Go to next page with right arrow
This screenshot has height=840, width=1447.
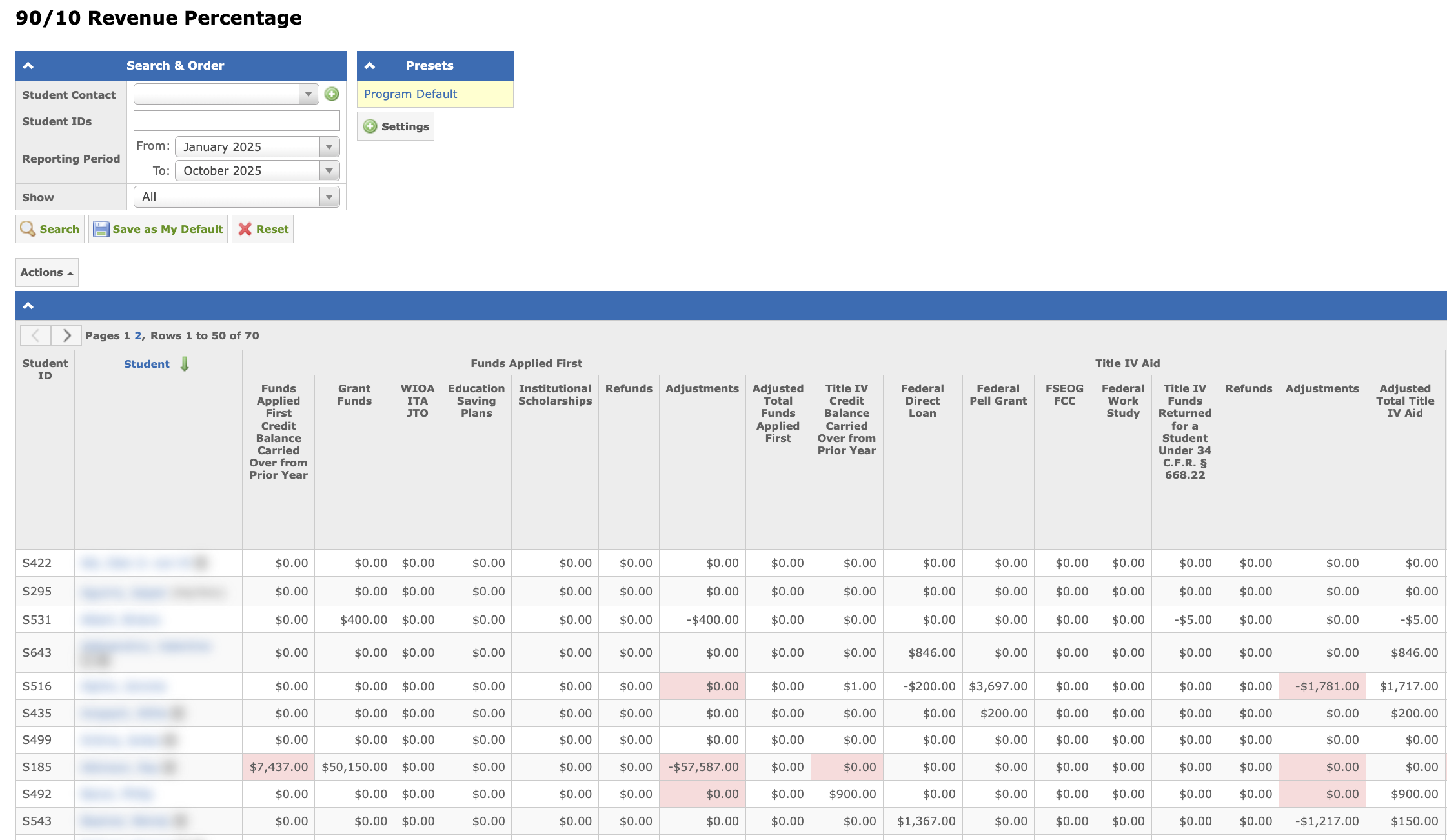[66, 335]
